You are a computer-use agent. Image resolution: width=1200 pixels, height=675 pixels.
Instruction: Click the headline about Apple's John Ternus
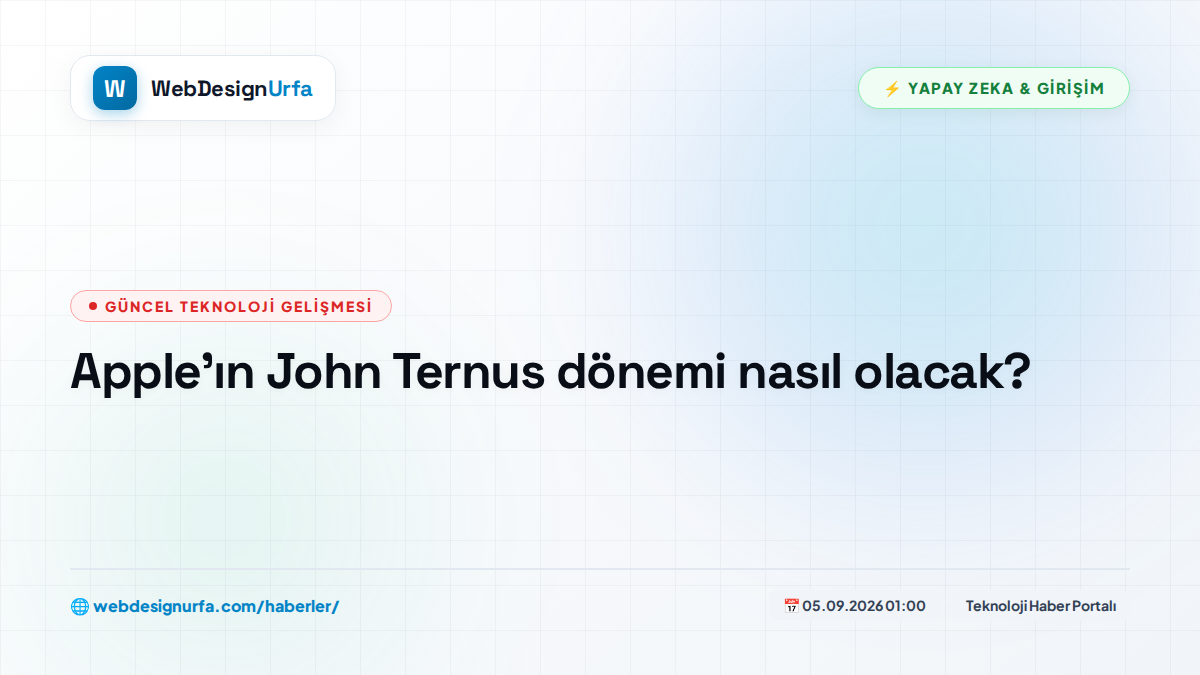pos(550,373)
